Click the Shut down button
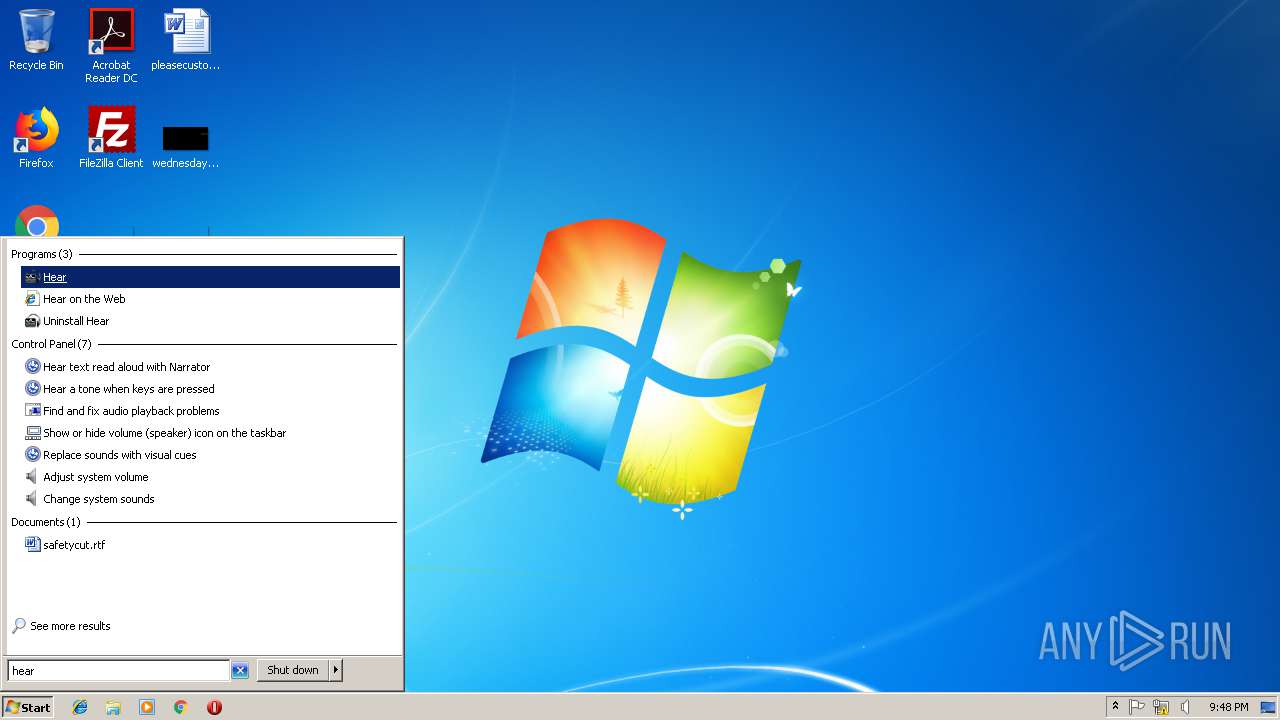1280x720 pixels. pos(293,670)
